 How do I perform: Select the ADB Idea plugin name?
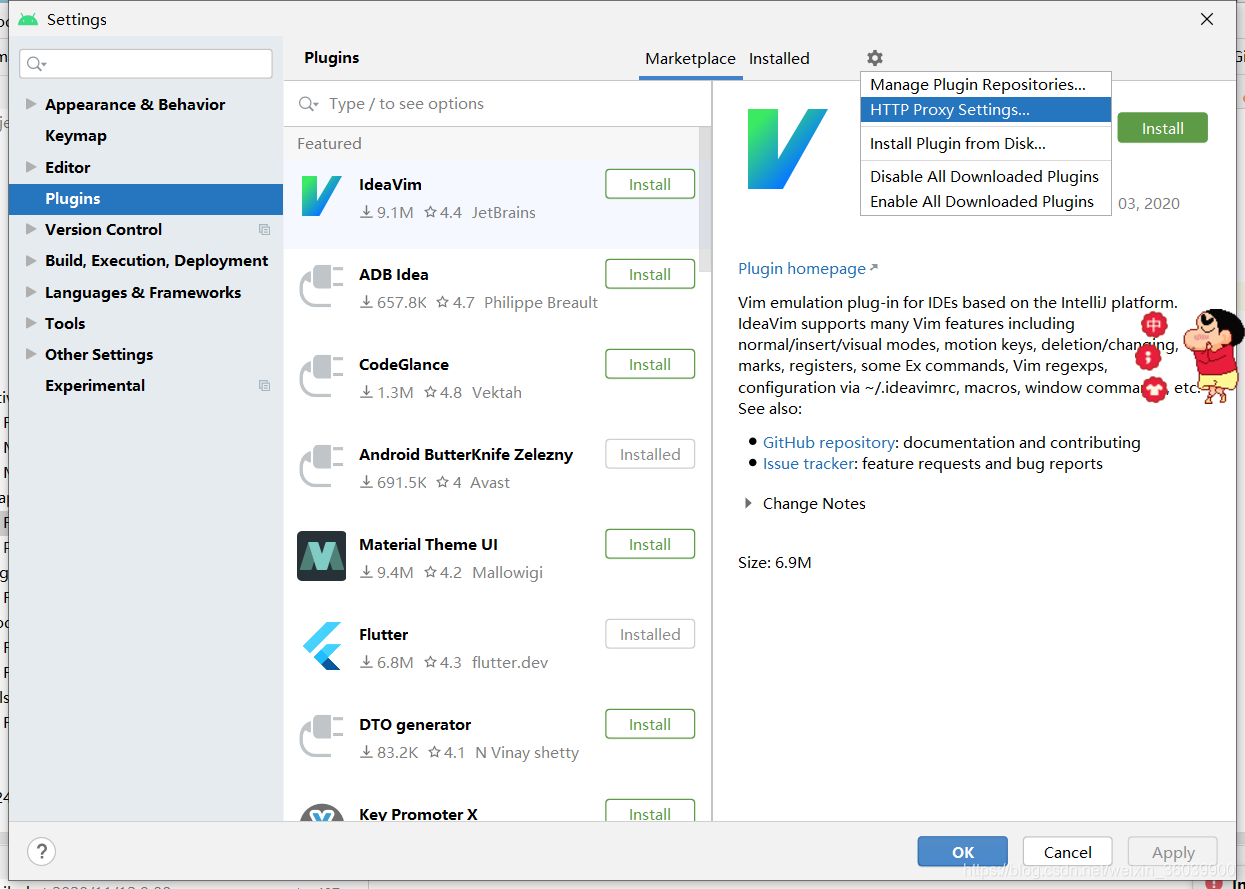pyautogui.click(x=394, y=274)
